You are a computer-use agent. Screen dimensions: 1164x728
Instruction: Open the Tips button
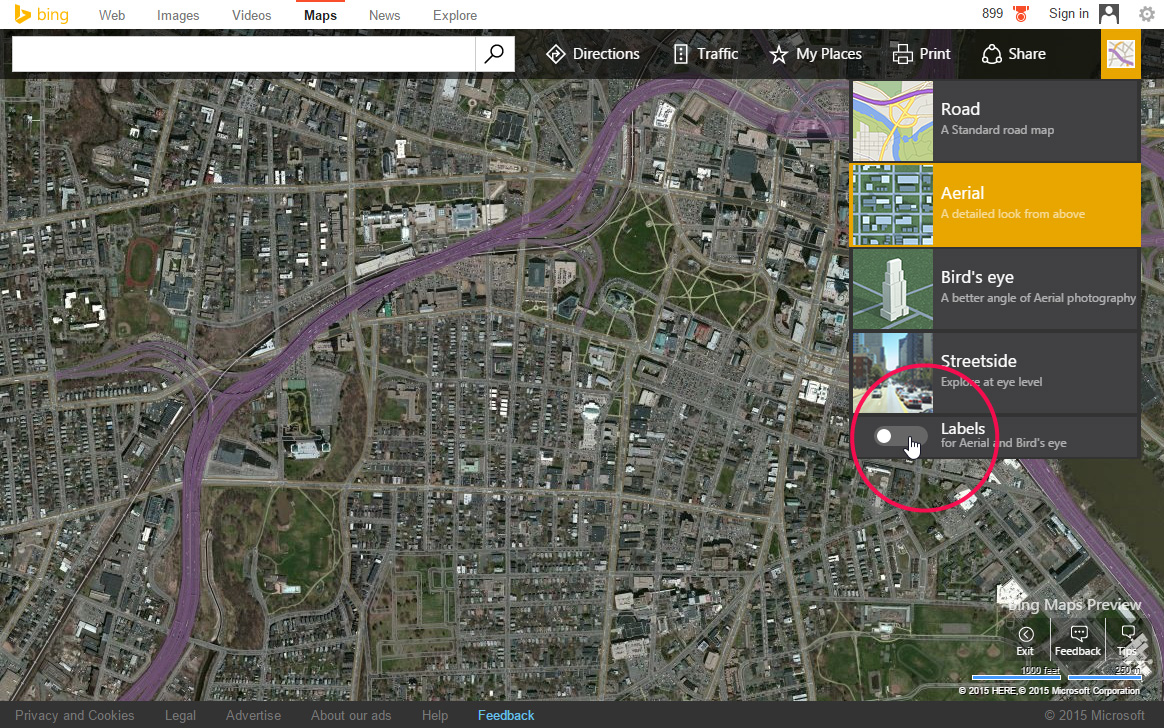pyautogui.click(x=1127, y=641)
